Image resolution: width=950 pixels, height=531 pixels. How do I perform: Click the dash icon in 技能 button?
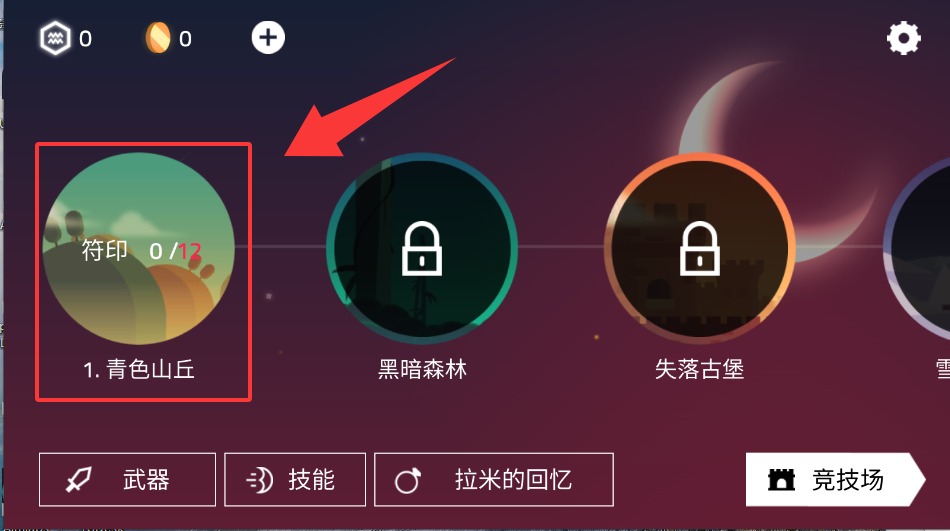(259, 480)
